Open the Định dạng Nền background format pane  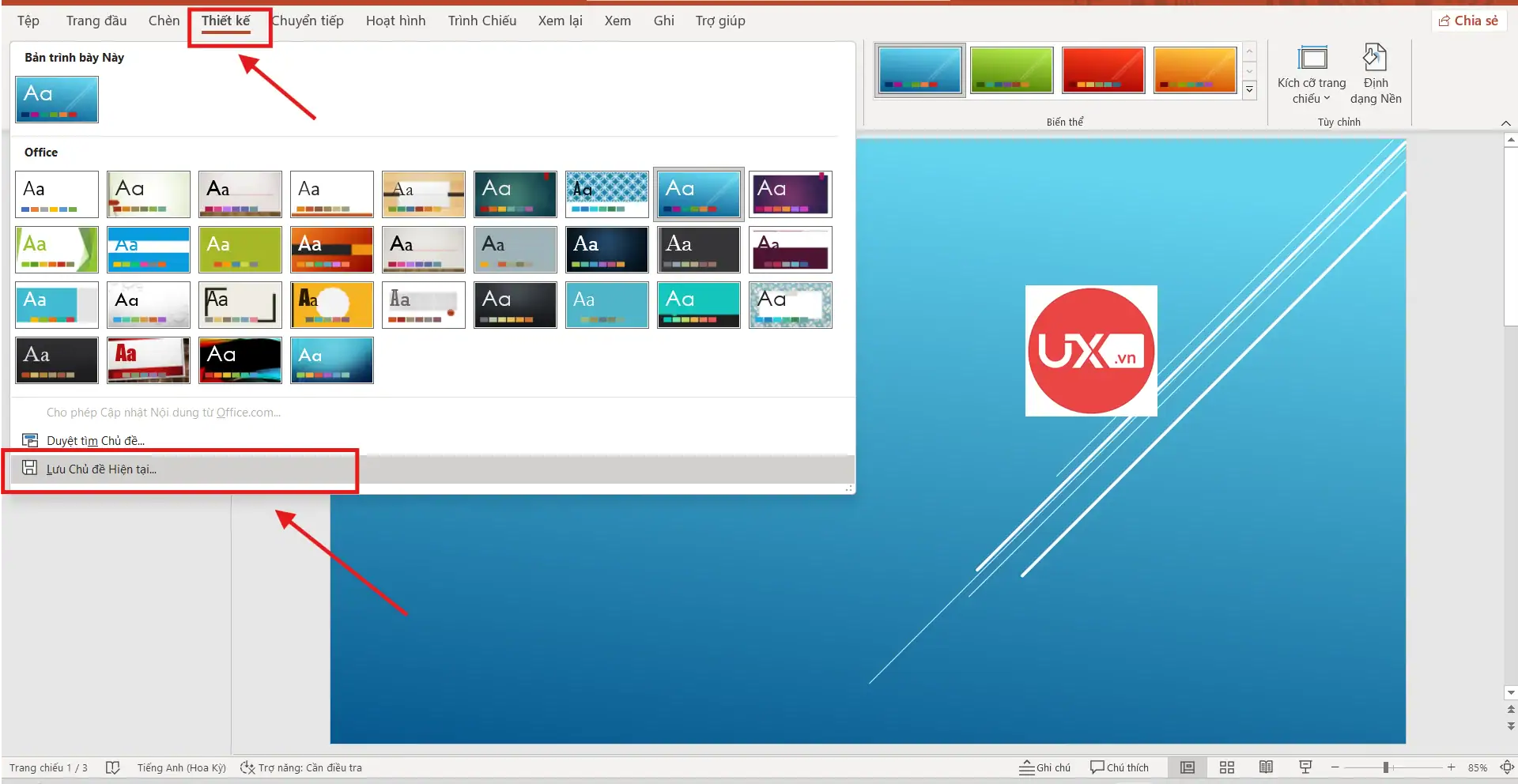click(1375, 74)
